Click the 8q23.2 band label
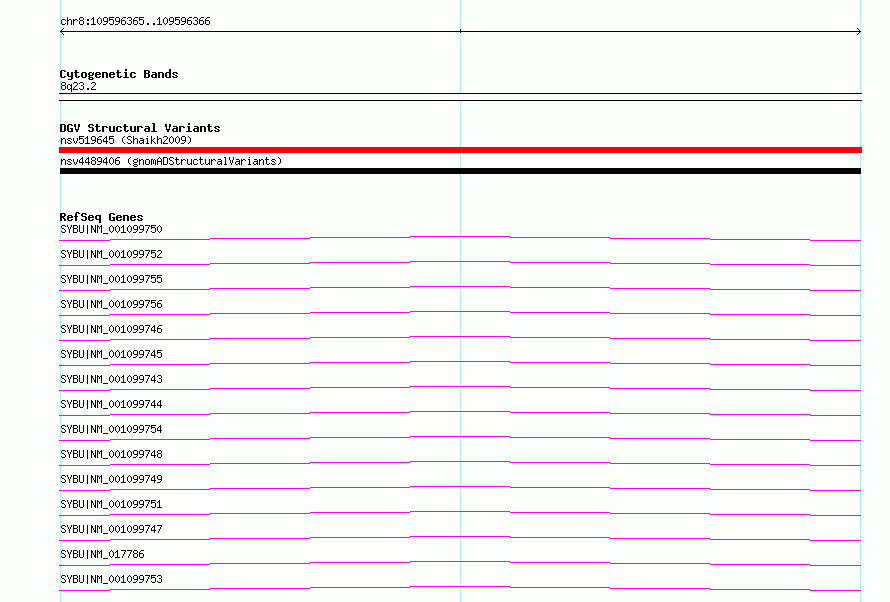Viewport: 890px width, 602px height. pyautogui.click(x=78, y=86)
